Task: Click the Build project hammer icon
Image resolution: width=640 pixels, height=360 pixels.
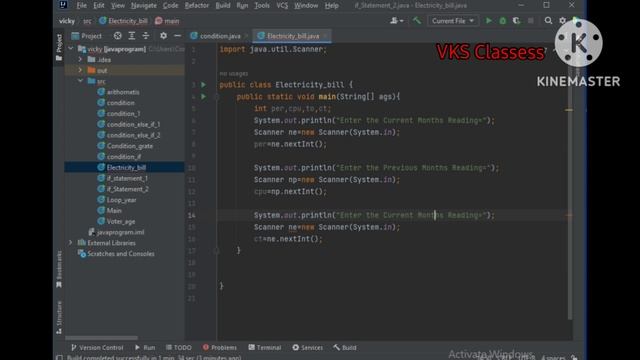Action: pos(417,20)
